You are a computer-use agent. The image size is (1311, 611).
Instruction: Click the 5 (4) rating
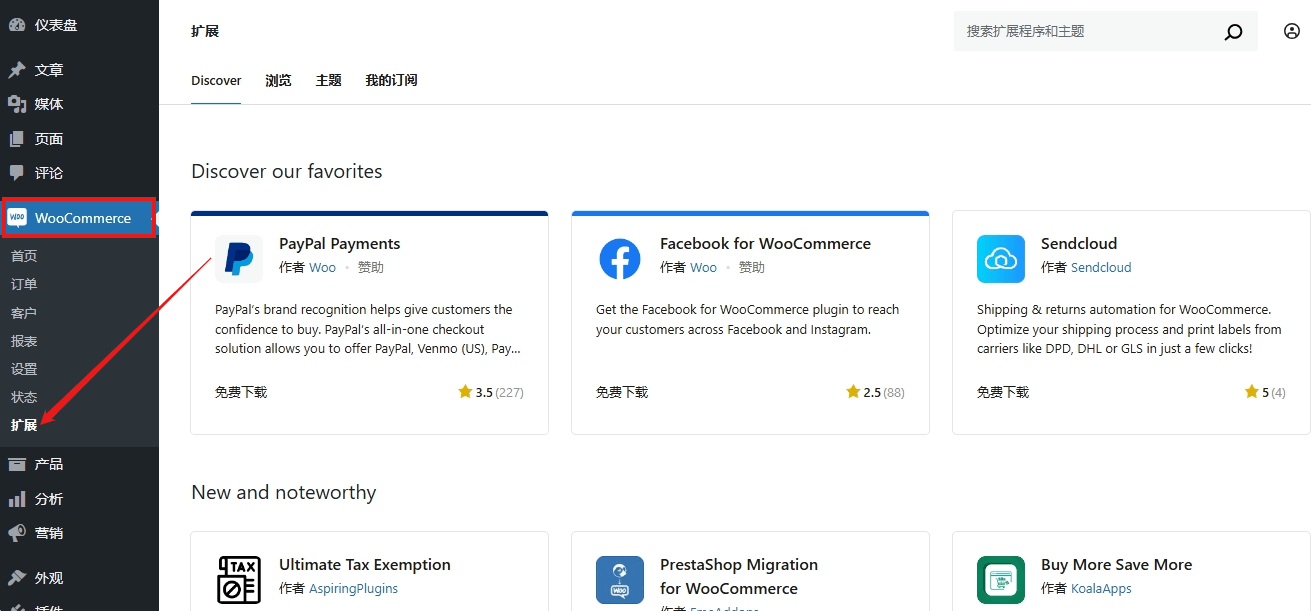1265,392
